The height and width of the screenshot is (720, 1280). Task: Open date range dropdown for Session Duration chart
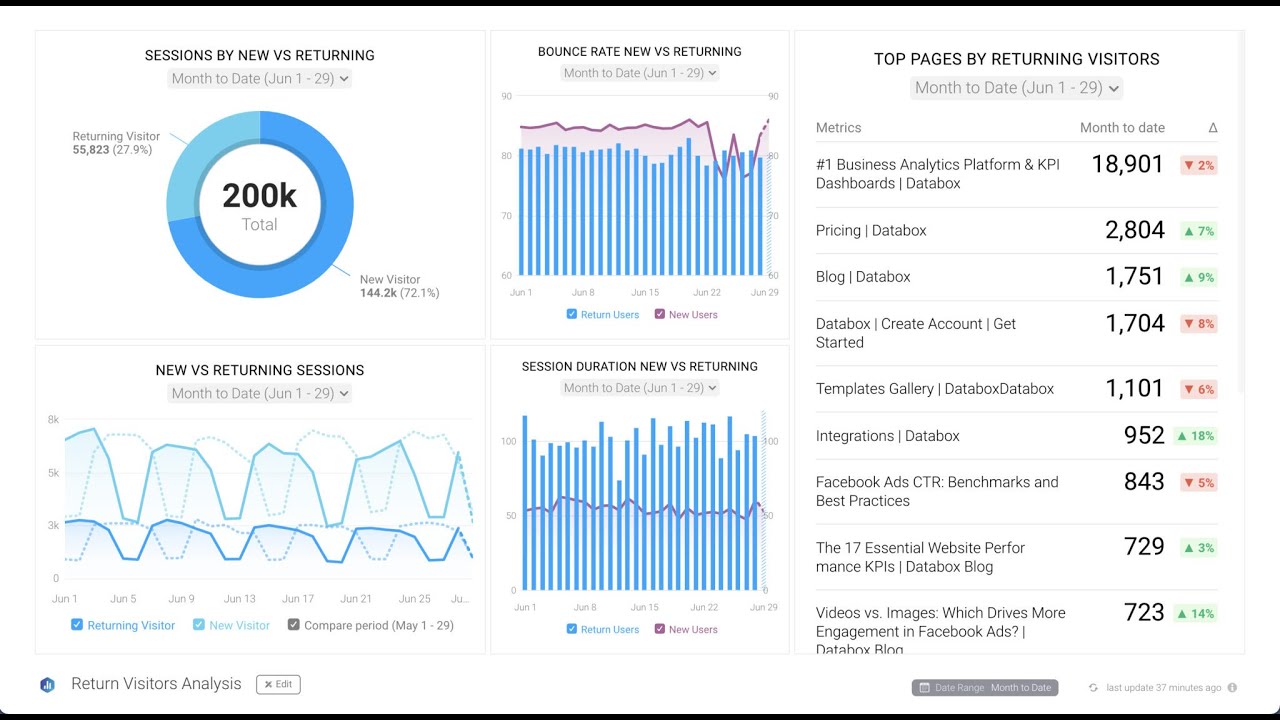[640, 388]
